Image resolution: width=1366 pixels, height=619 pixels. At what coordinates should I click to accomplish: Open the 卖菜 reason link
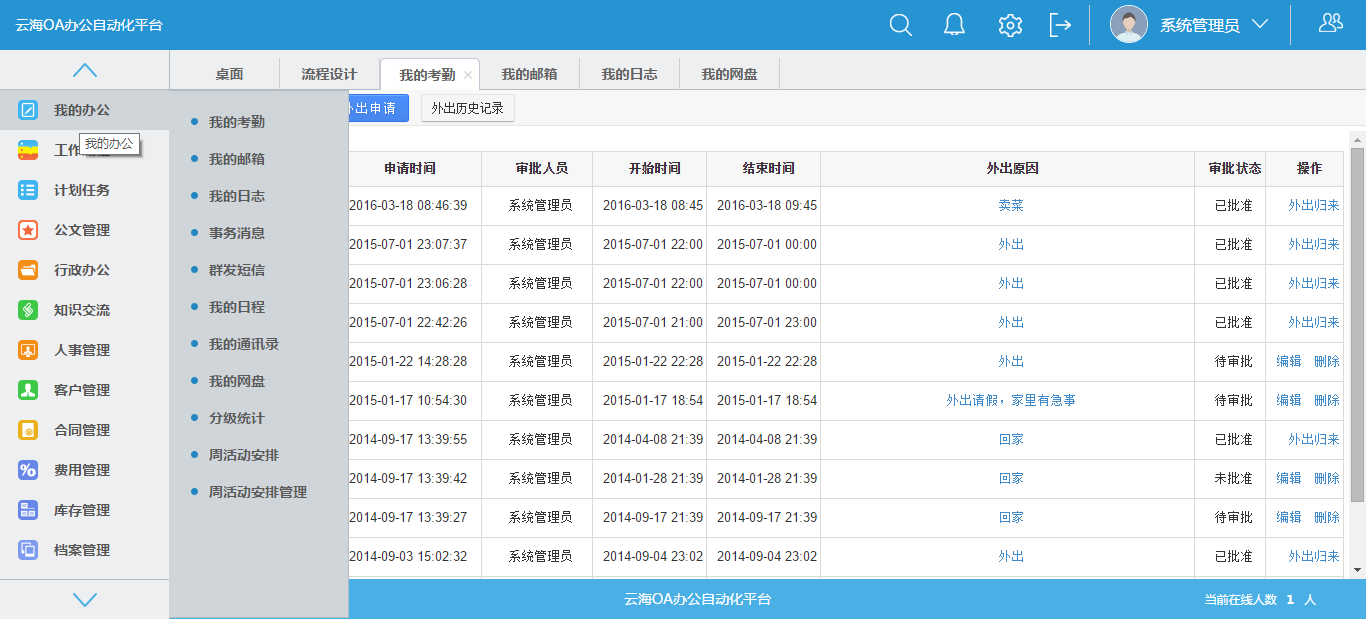click(x=1011, y=205)
